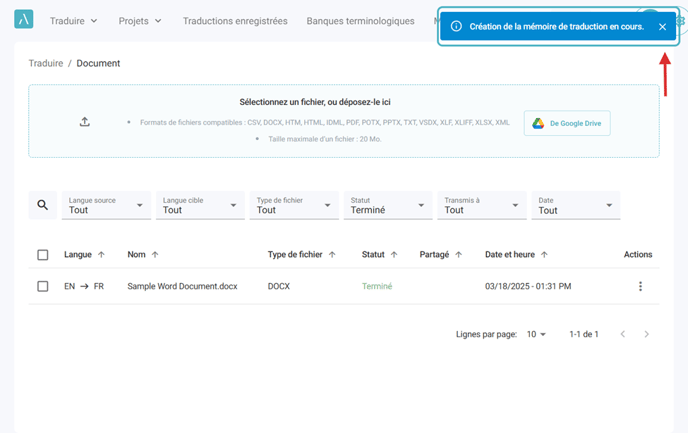The height and width of the screenshot is (433, 688).
Task: Click the info icon in the notification
Action: point(456,26)
